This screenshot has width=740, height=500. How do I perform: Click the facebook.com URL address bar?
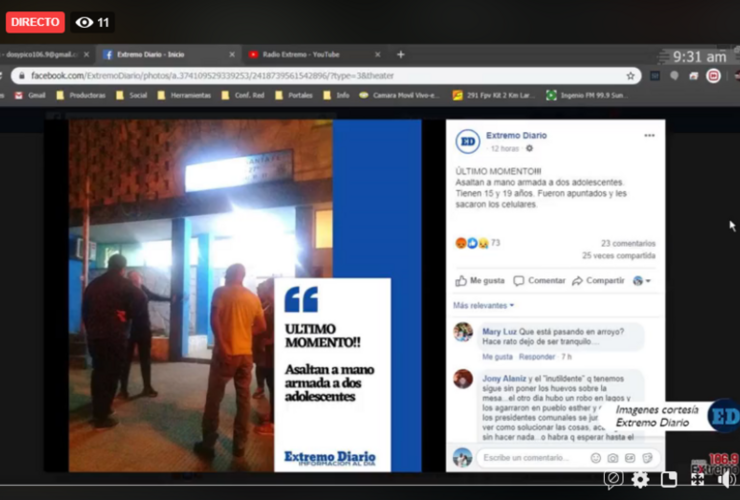tap(326, 76)
